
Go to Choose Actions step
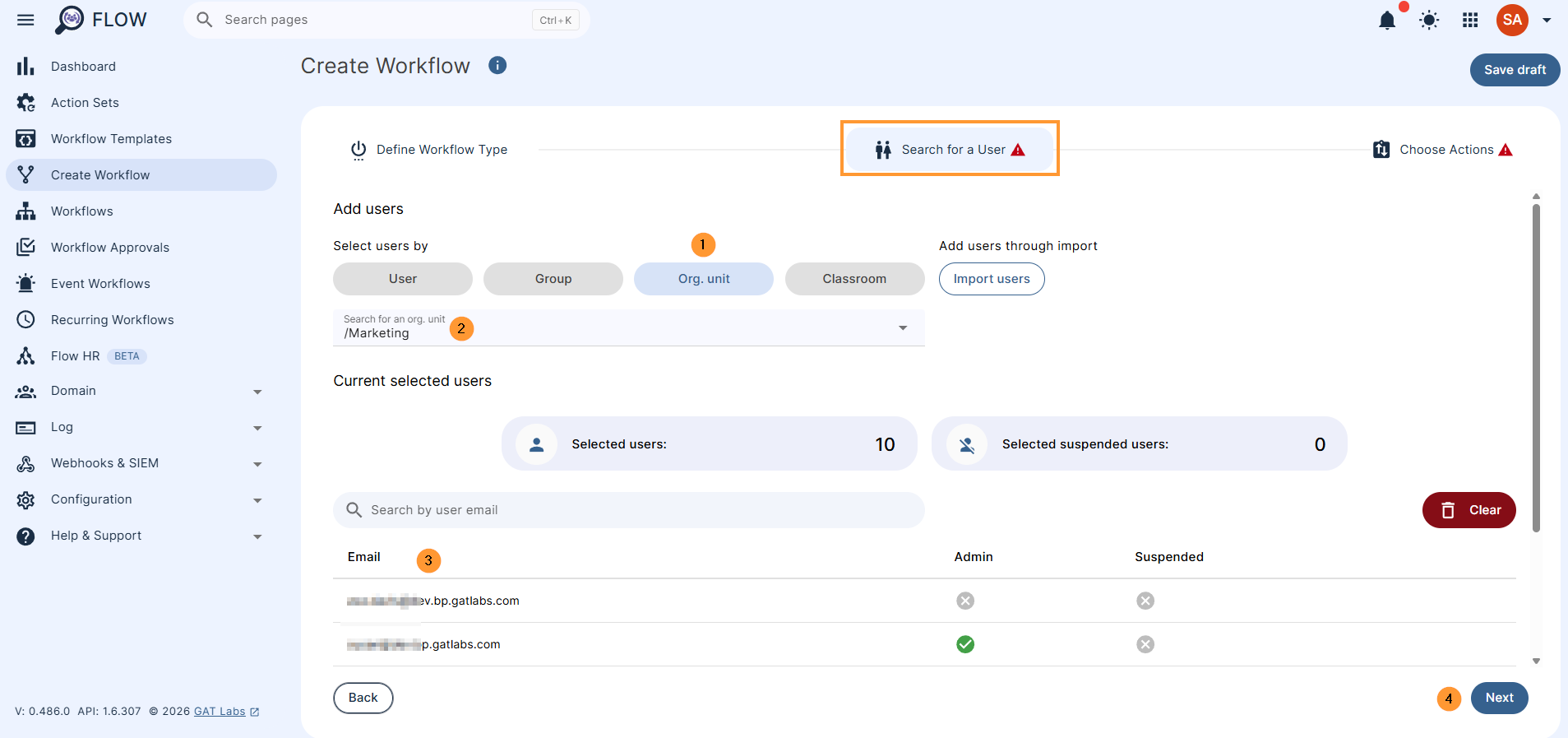pyautogui.click(x=1443, y=150)
